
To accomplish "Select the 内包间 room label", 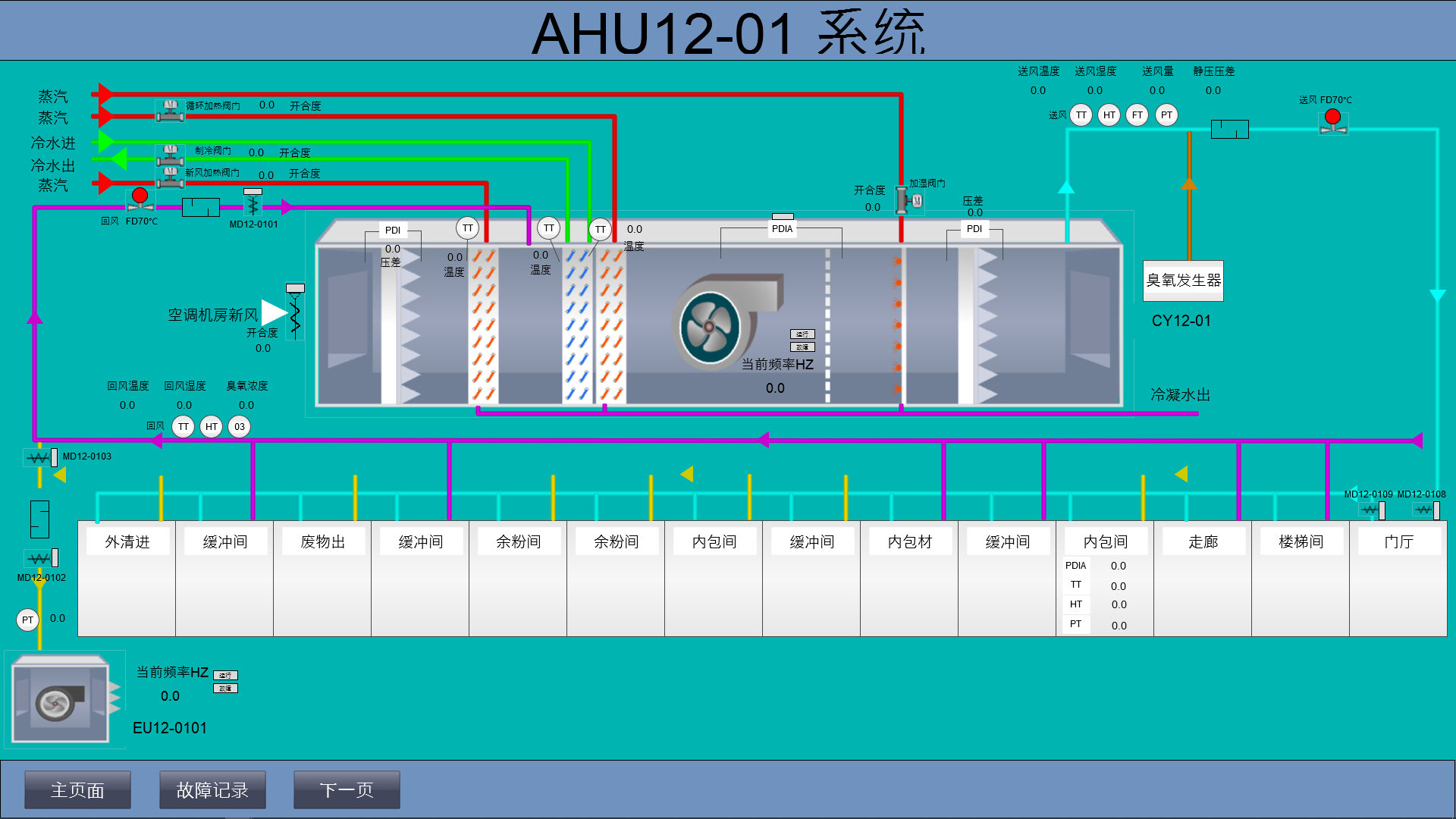I will coord(714,541).
